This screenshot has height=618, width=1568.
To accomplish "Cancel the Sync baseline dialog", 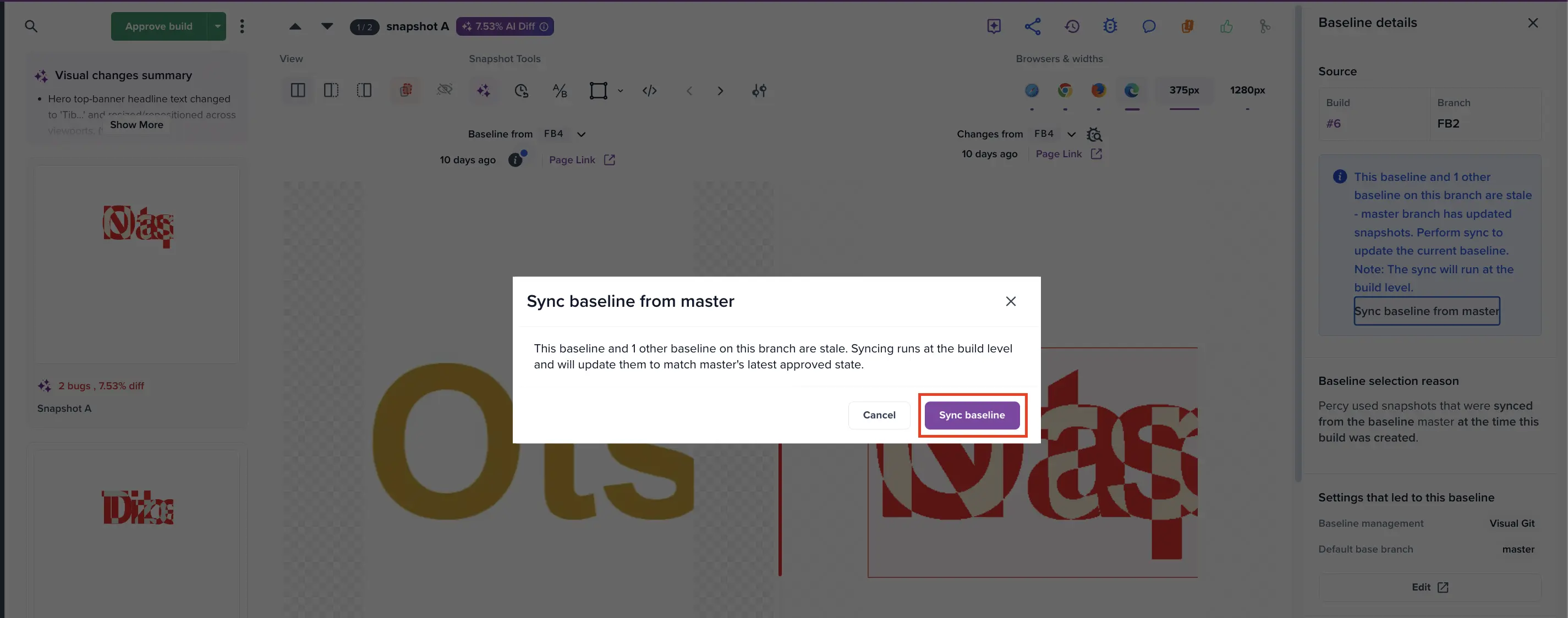I will [879, 415].
